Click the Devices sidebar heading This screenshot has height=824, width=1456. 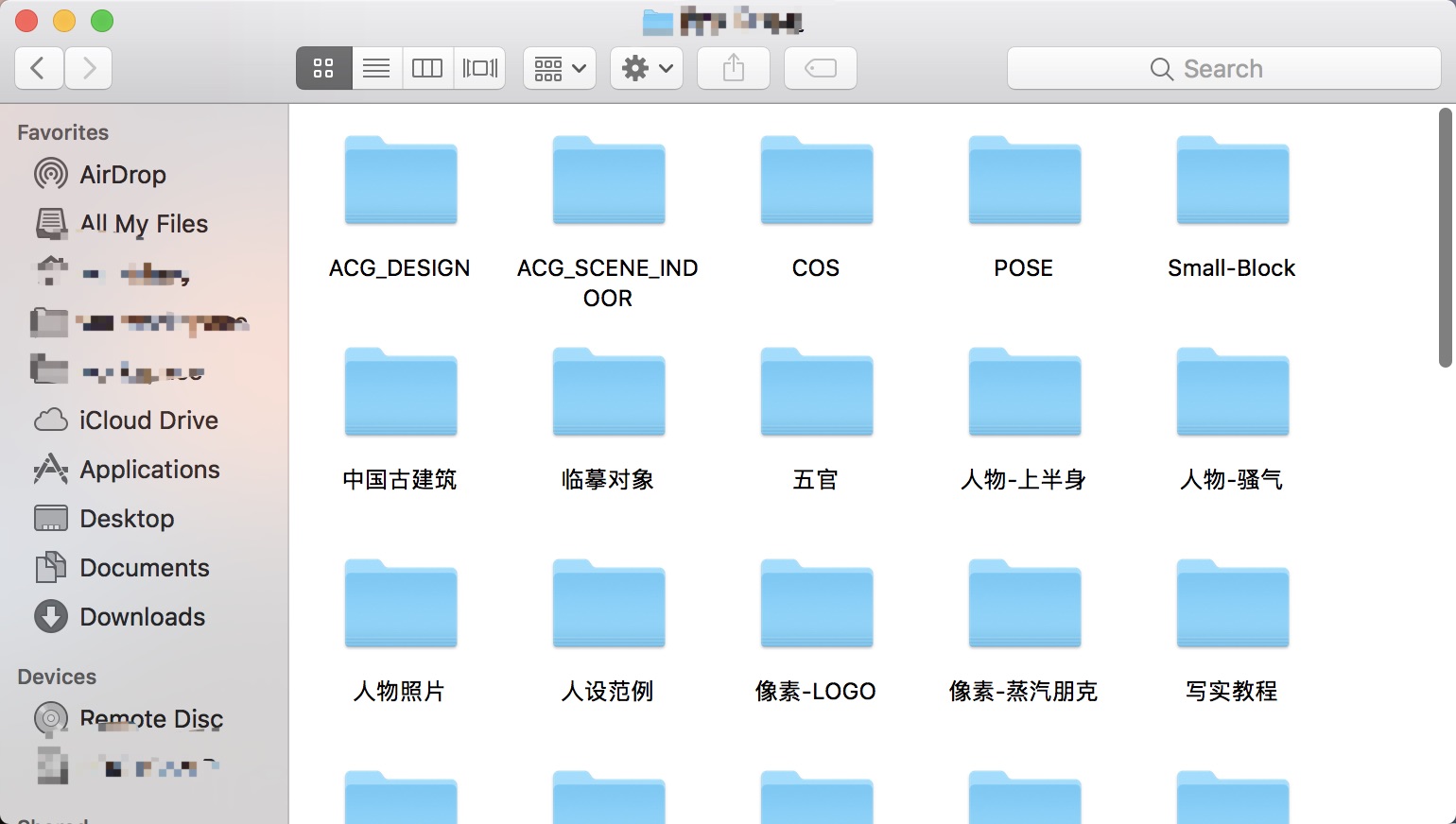coord(57,677)
